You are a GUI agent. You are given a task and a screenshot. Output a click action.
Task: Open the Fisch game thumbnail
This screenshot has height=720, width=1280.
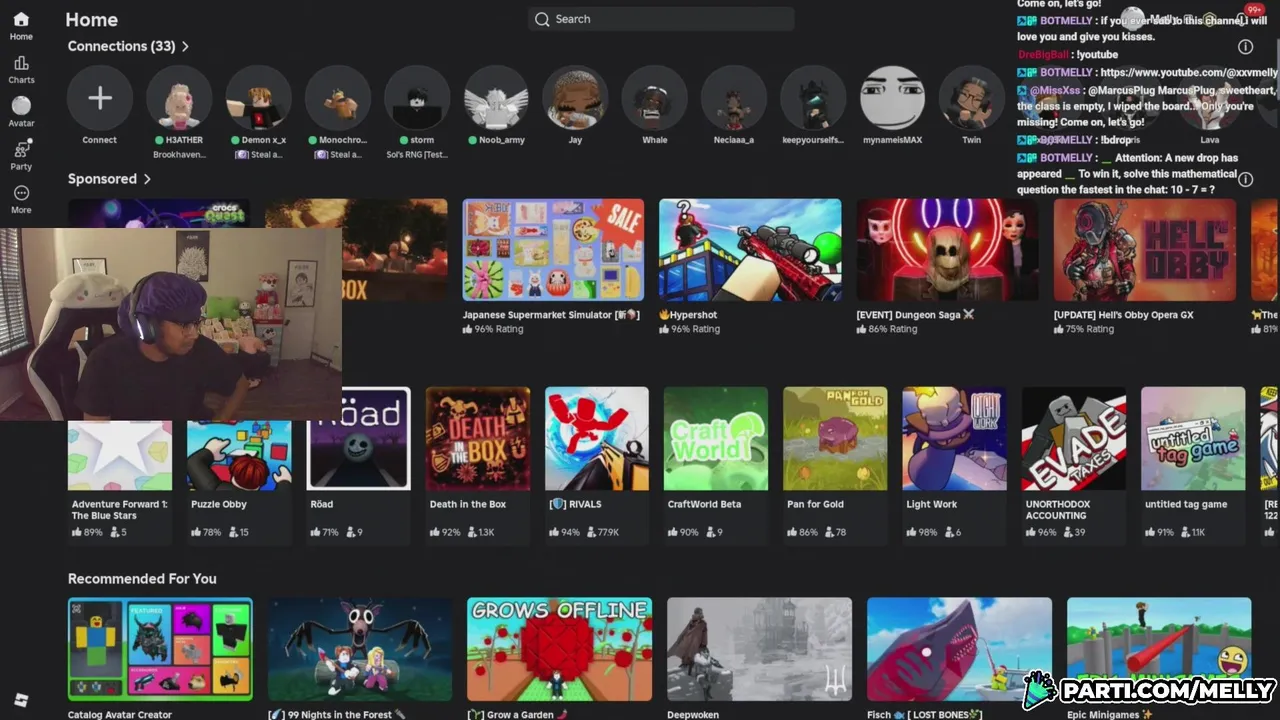tap(959, 649)
